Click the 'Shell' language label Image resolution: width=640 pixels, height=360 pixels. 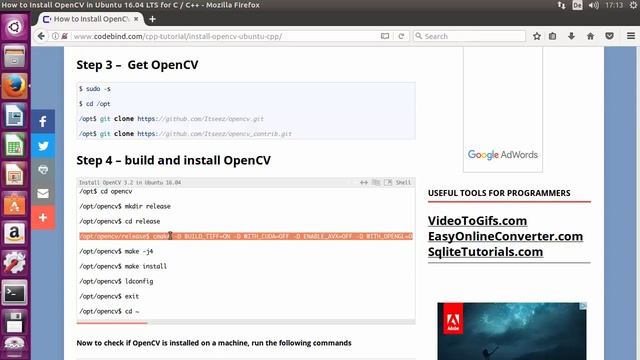(x=403, y=182)
